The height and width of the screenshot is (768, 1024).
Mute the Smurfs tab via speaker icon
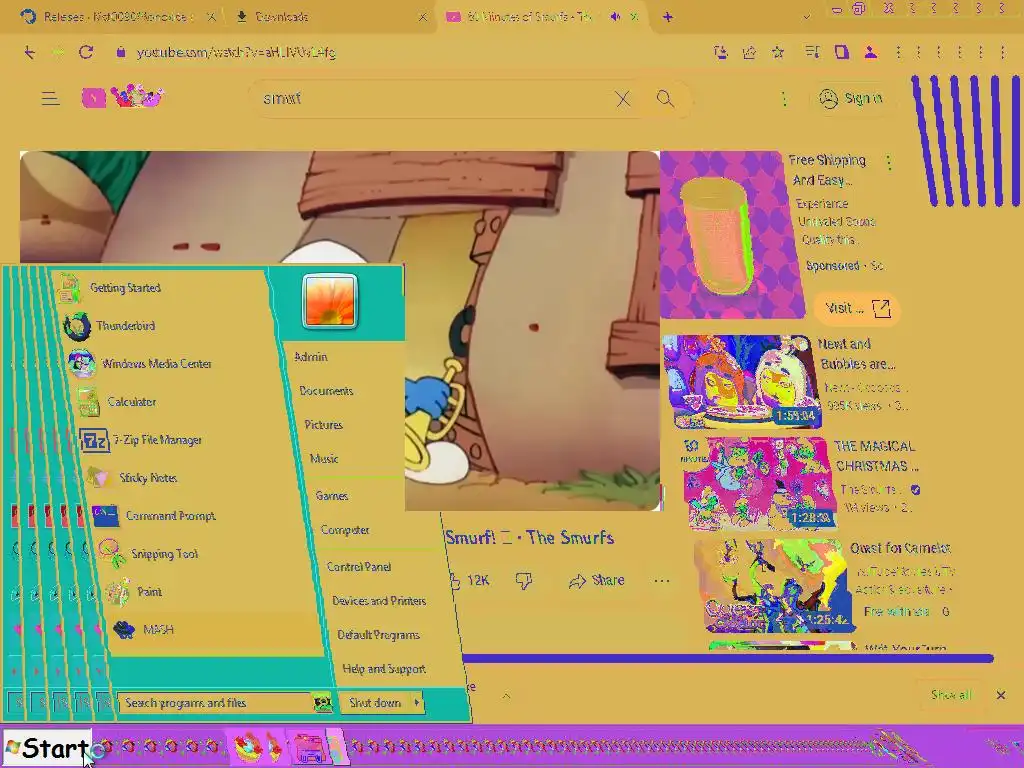click(615, 17)
